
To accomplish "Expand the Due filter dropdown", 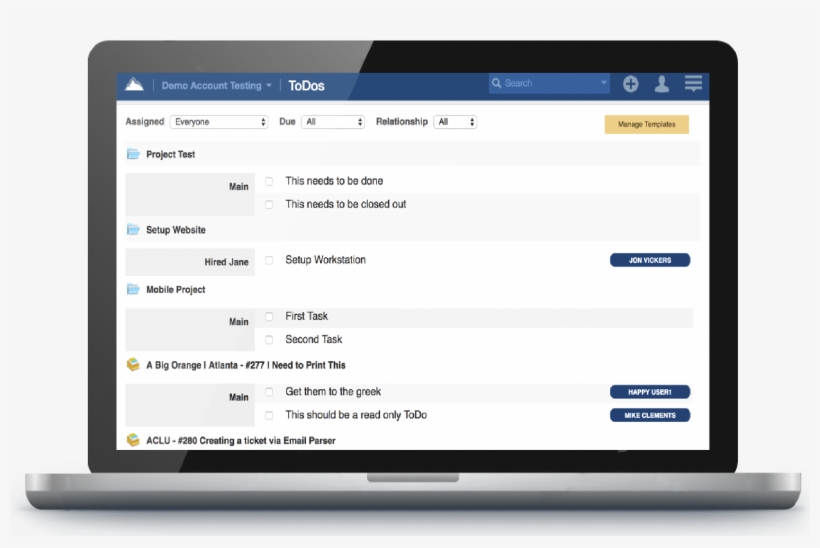I will [x=333, y=122].
